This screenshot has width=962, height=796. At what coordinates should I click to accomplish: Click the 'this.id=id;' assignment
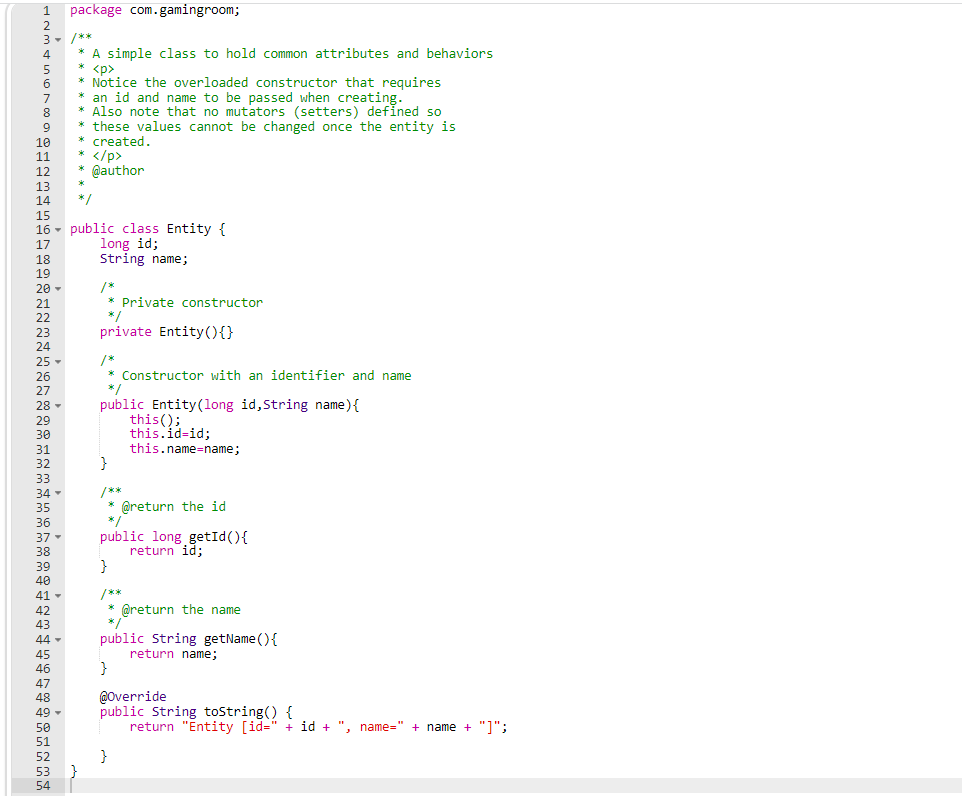point(169,434)
